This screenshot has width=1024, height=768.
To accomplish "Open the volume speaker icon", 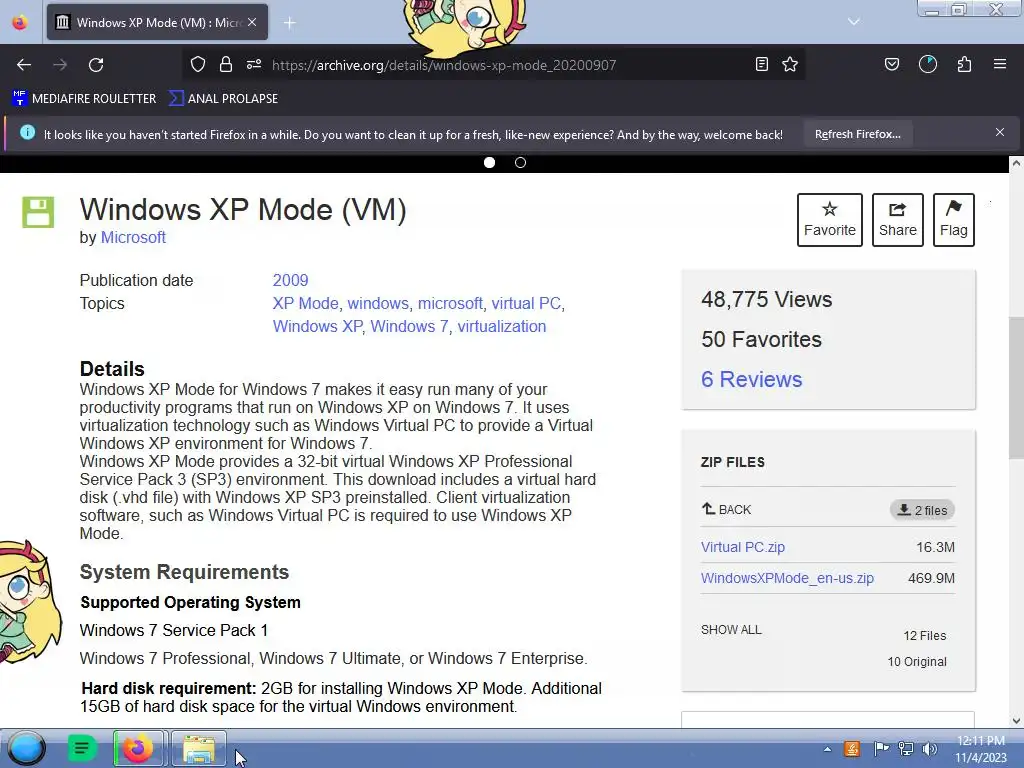I will (x=929, y=748).
